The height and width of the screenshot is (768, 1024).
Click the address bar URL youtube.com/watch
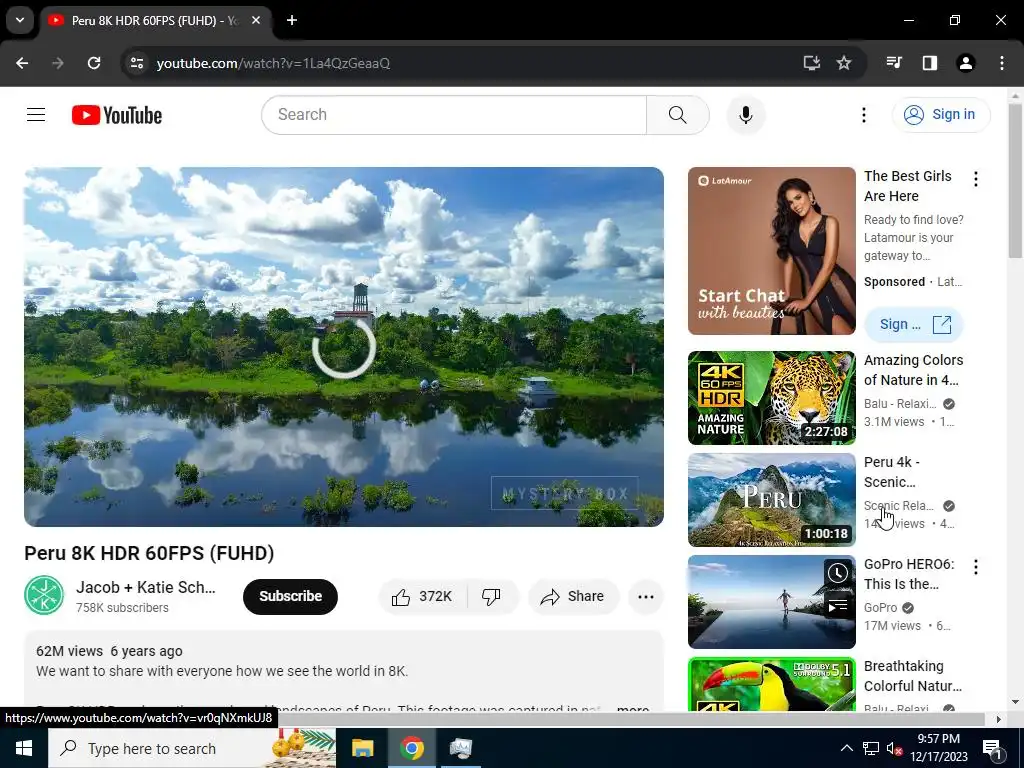pyautogui.click(x=273, y=63)
